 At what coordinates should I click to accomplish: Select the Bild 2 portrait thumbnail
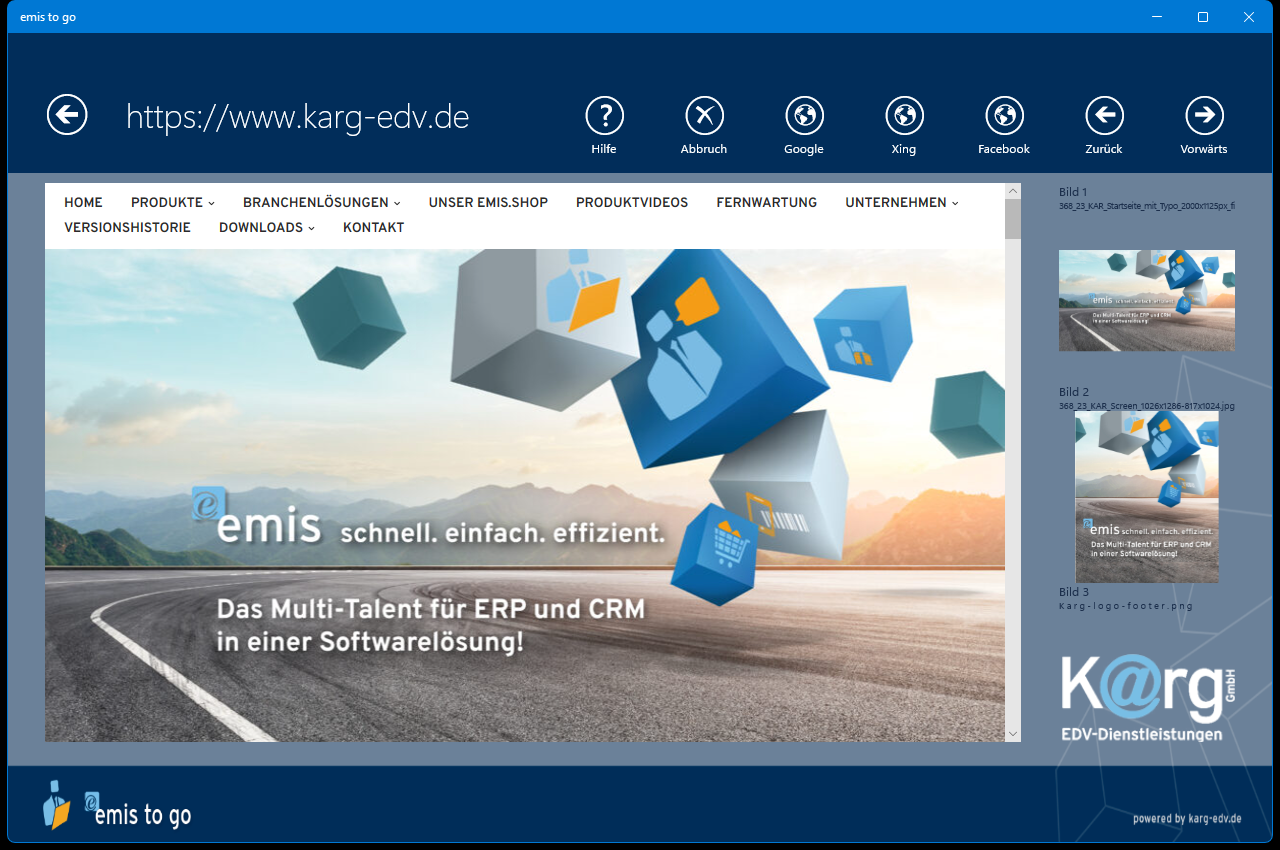tap(1147, 497)
